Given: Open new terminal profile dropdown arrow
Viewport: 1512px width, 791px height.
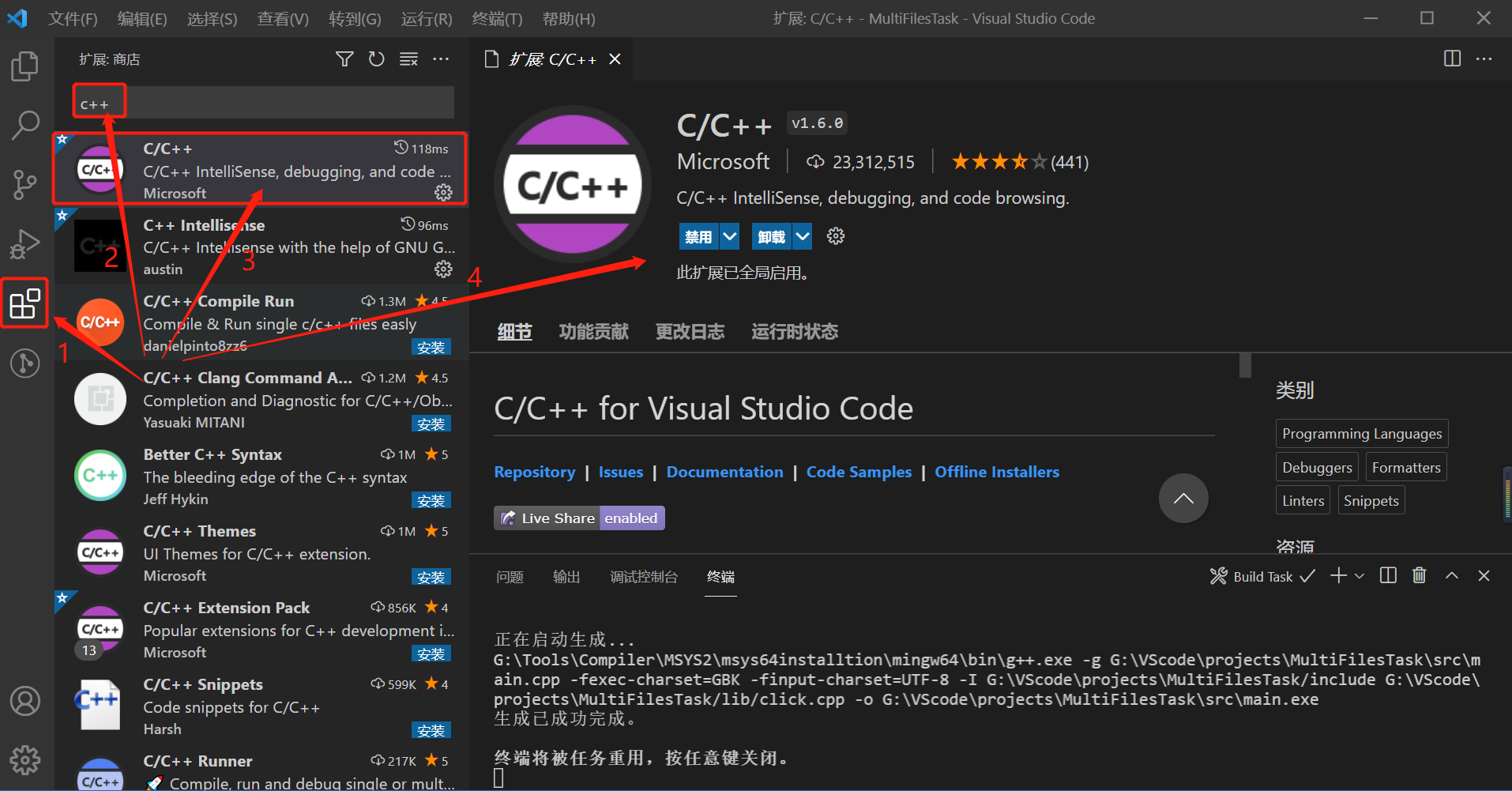Looking at the screenshot, I should tap(1360, 576).
